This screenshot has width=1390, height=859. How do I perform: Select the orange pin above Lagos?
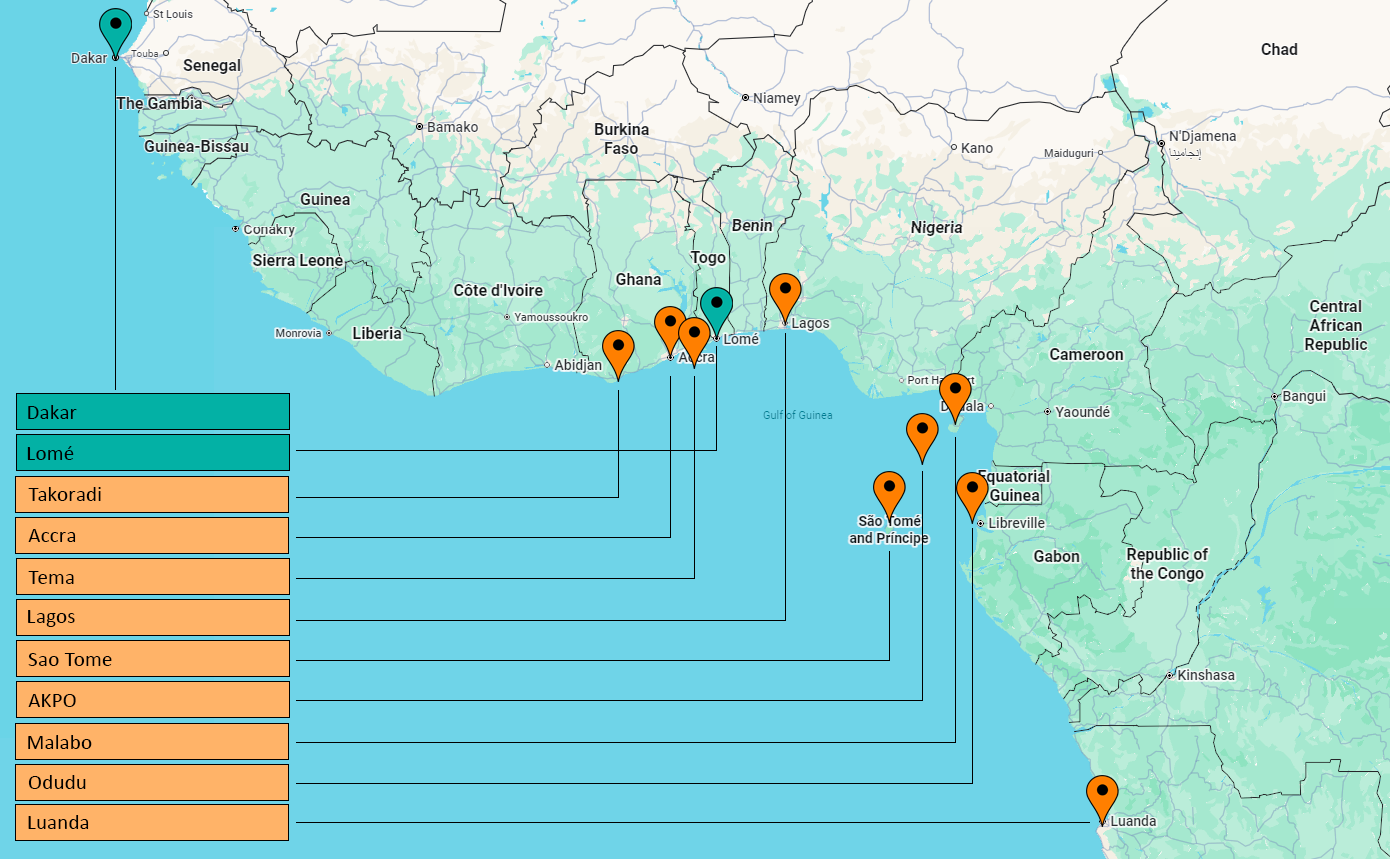[785, 292]
